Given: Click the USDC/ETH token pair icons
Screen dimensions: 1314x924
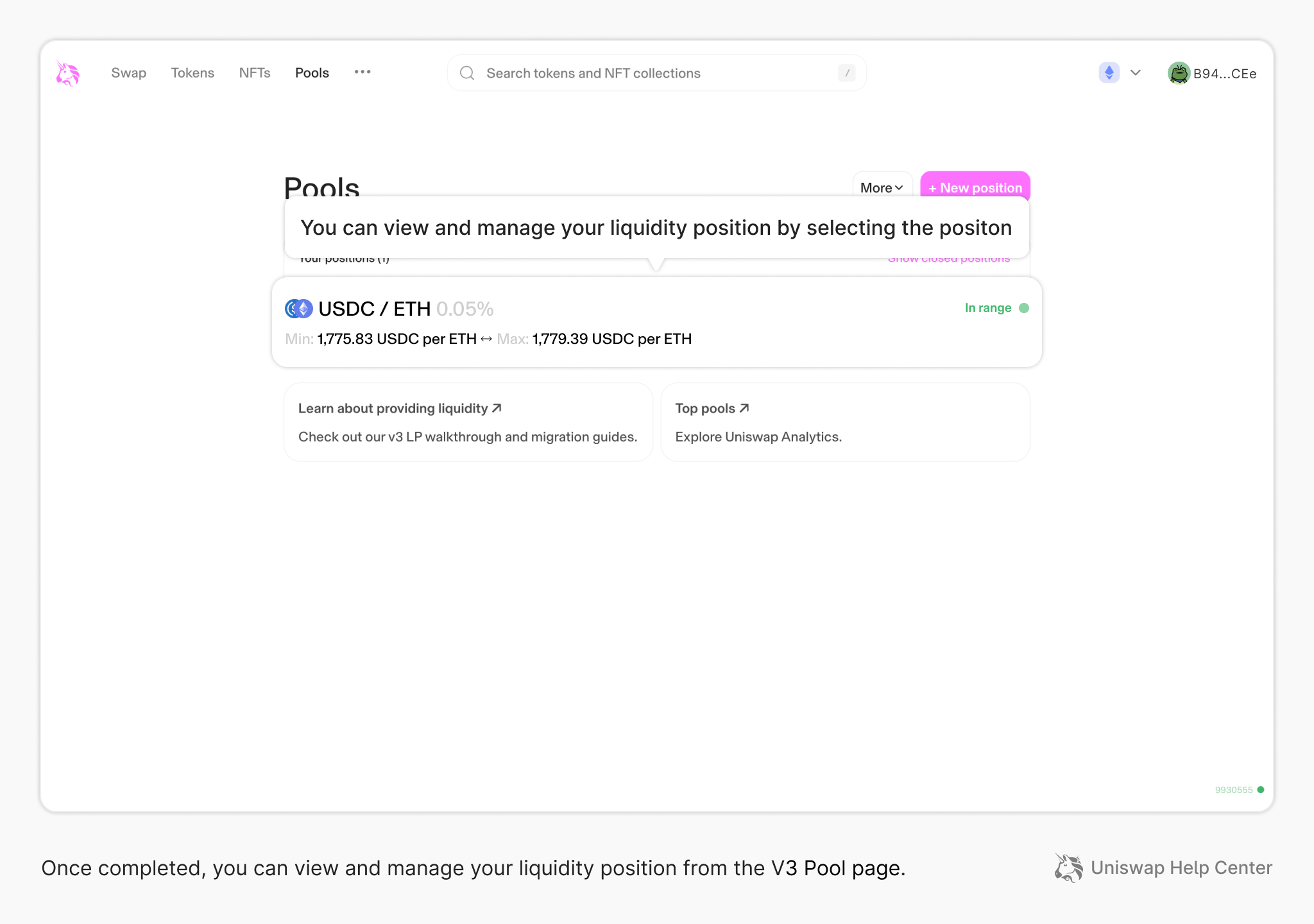Looking at the screenshot, I should coord(298,308).
